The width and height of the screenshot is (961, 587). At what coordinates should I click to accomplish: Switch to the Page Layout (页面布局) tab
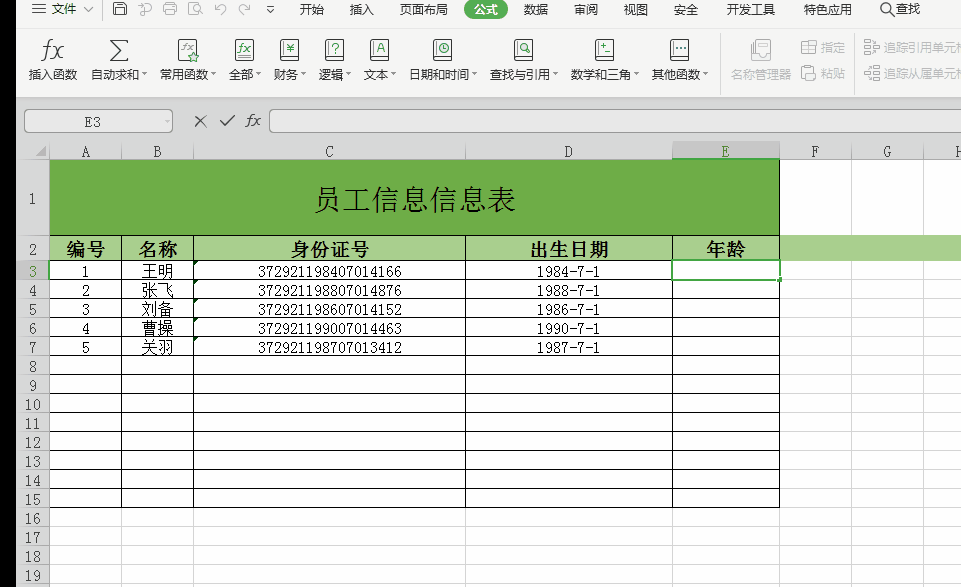coord(424,9)
